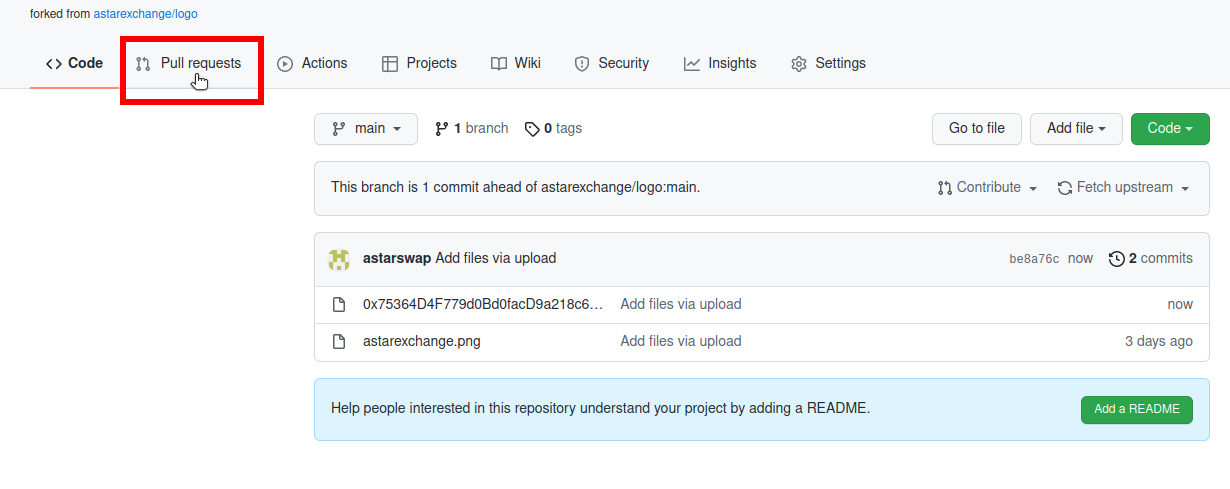
Task: Click the pull request icon beside Contribute
Action: [x=945, y=188]
